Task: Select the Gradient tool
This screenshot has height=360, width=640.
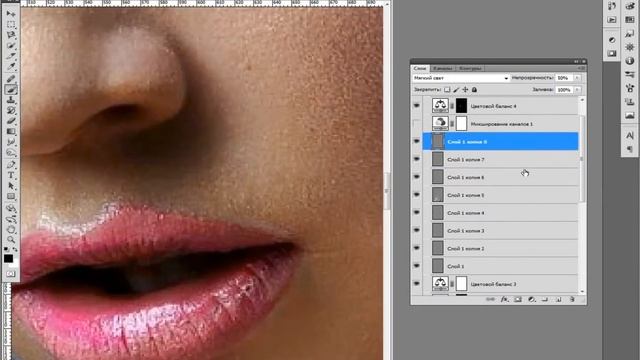Action: 11,131
